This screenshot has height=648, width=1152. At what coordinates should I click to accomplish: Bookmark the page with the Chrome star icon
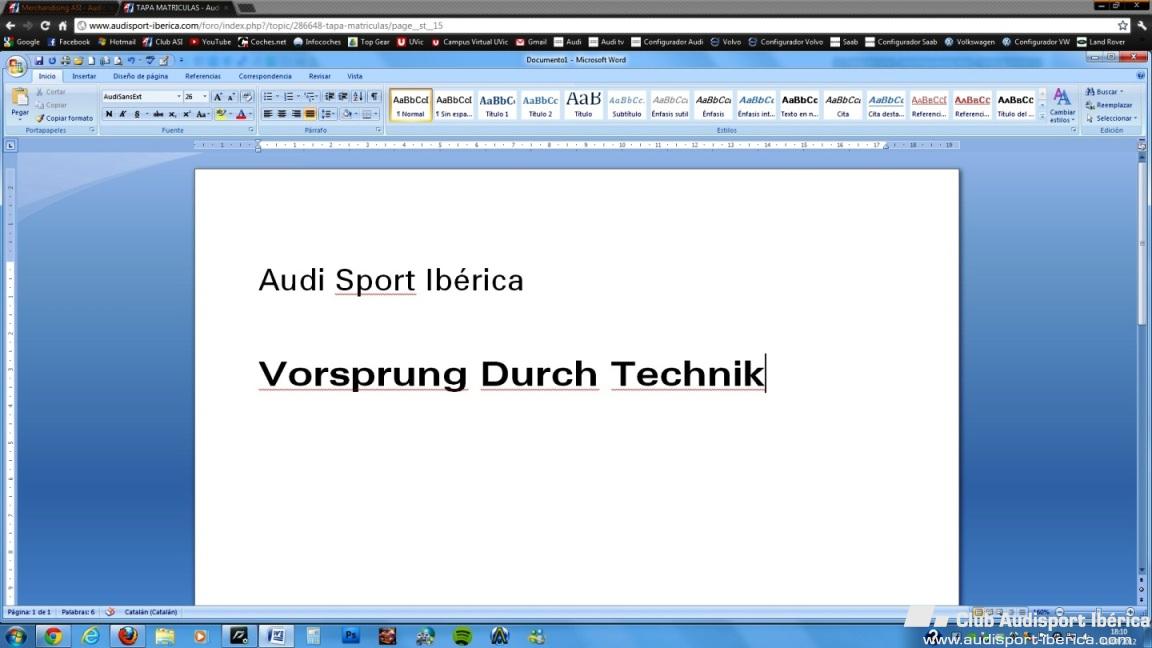click(1123, 26)
